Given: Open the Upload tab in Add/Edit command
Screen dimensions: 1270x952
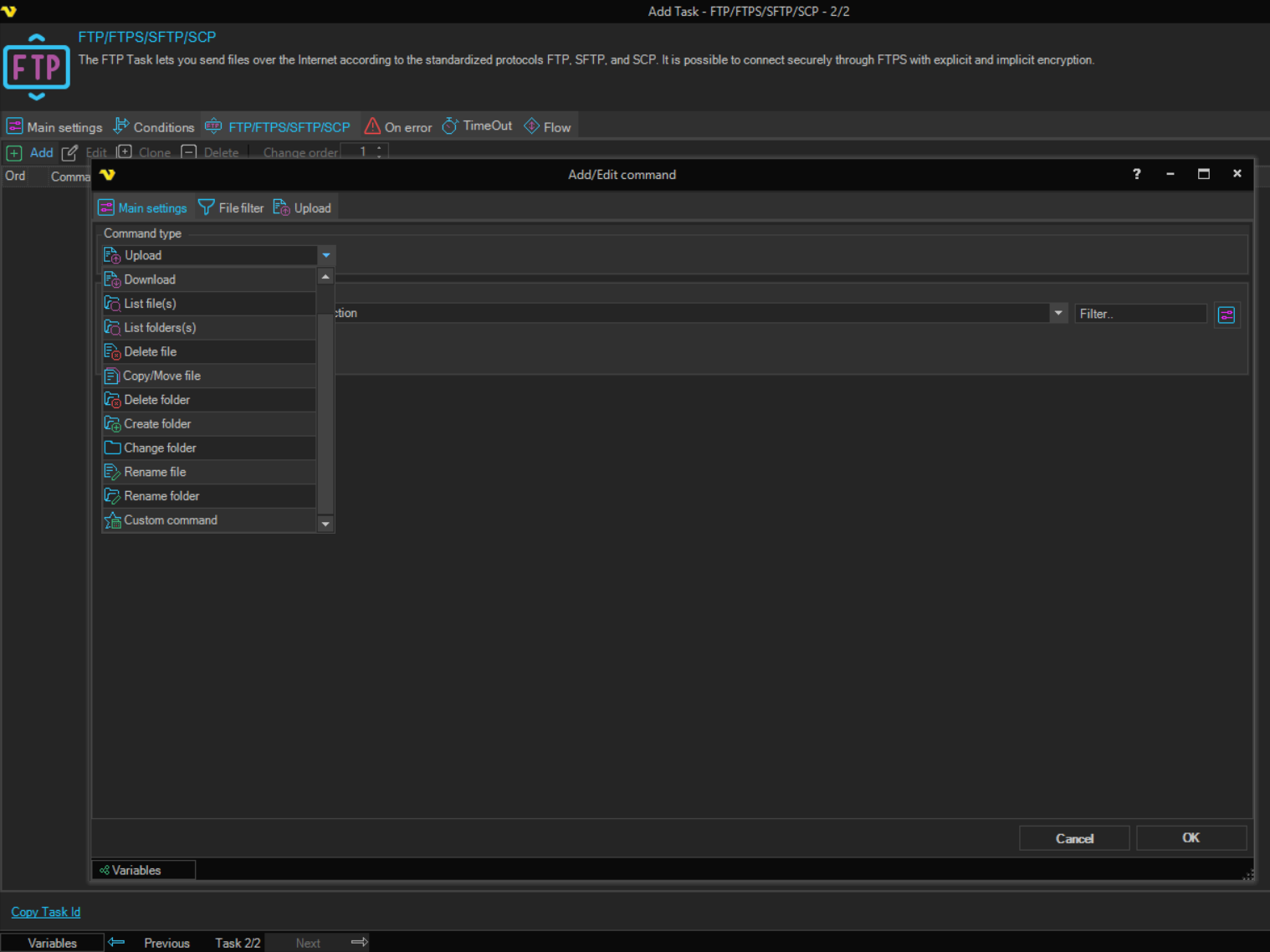Looking at the screenshot, I should click(x=303, y=207).
